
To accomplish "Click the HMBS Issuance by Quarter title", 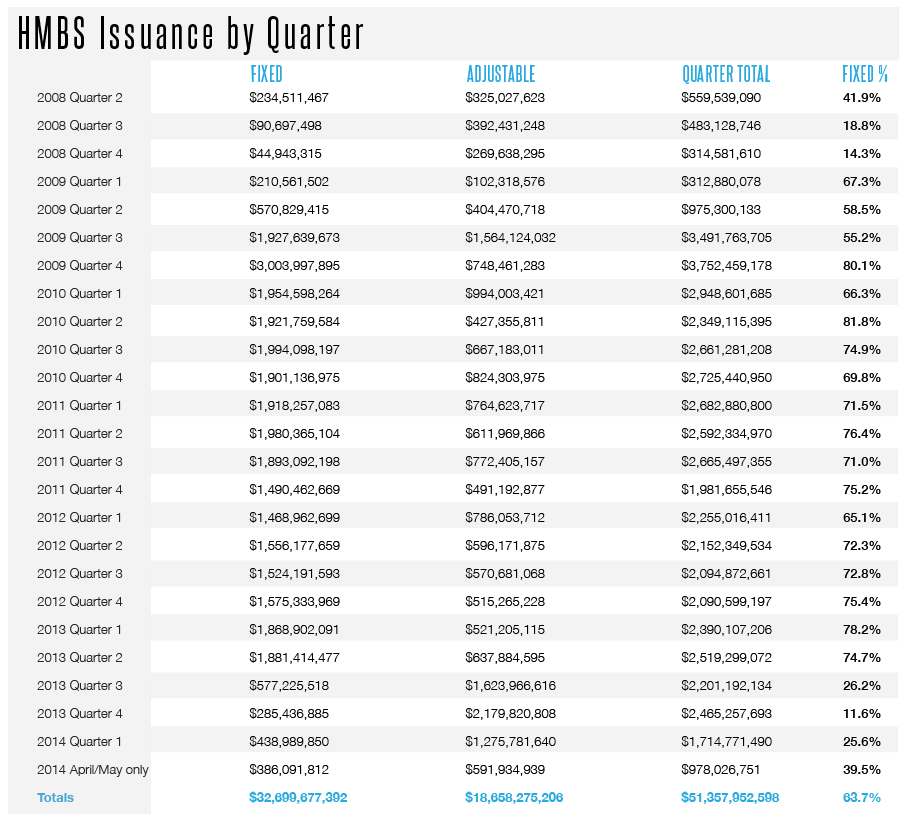I will coord(191,34).
